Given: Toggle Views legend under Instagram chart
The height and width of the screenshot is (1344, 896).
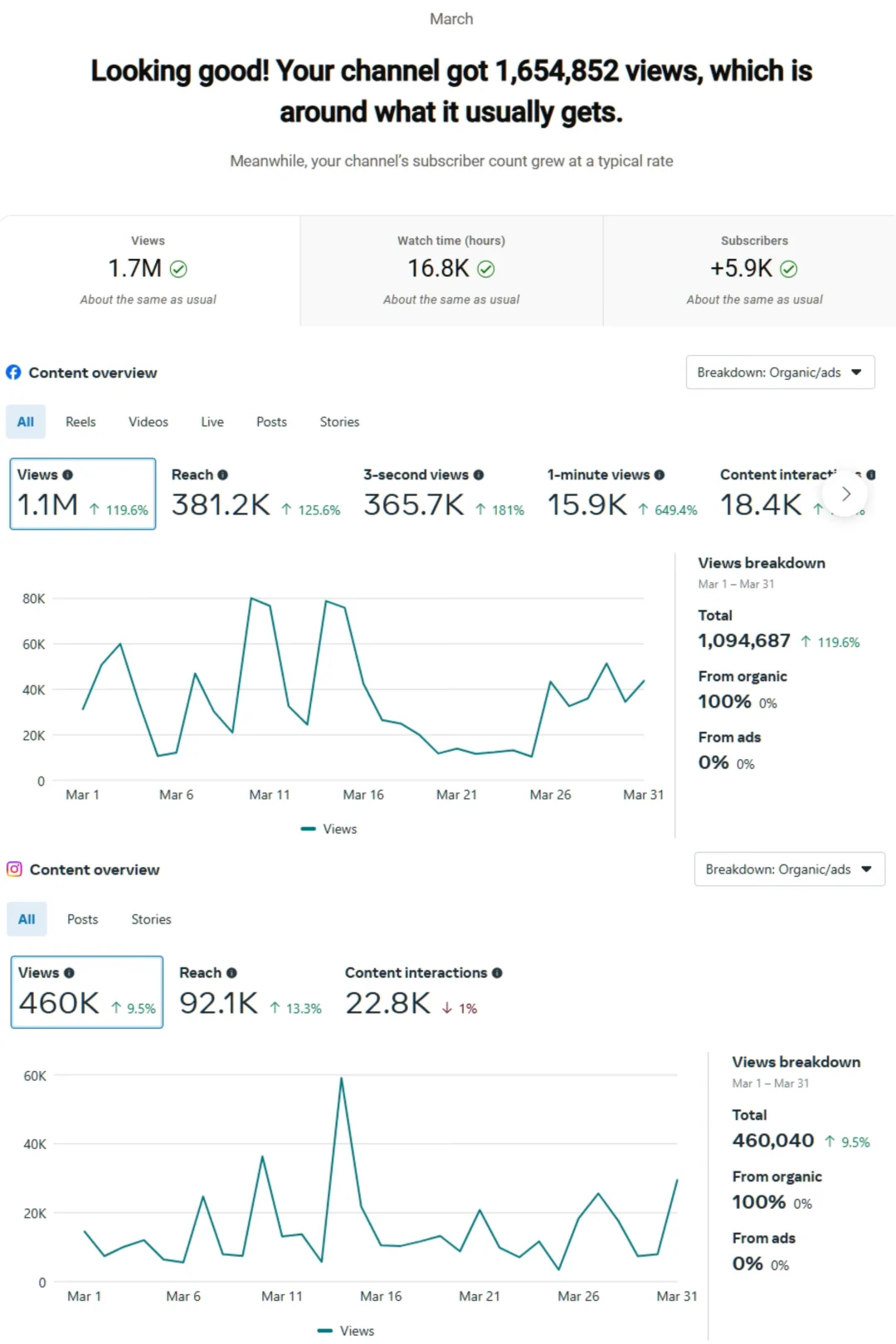Looking at the screenshot, I should [x=346, y=1331].
